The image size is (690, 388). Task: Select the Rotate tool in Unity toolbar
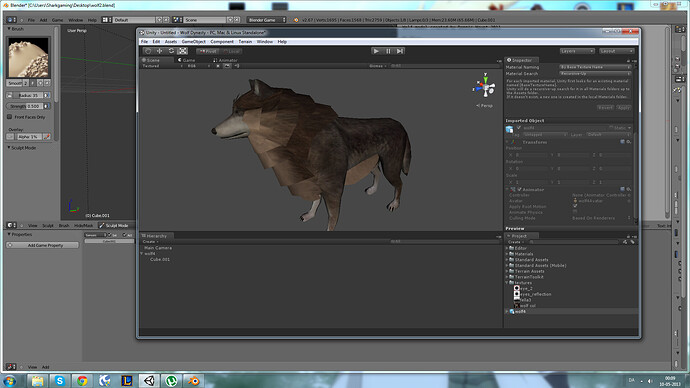[171, 51]
